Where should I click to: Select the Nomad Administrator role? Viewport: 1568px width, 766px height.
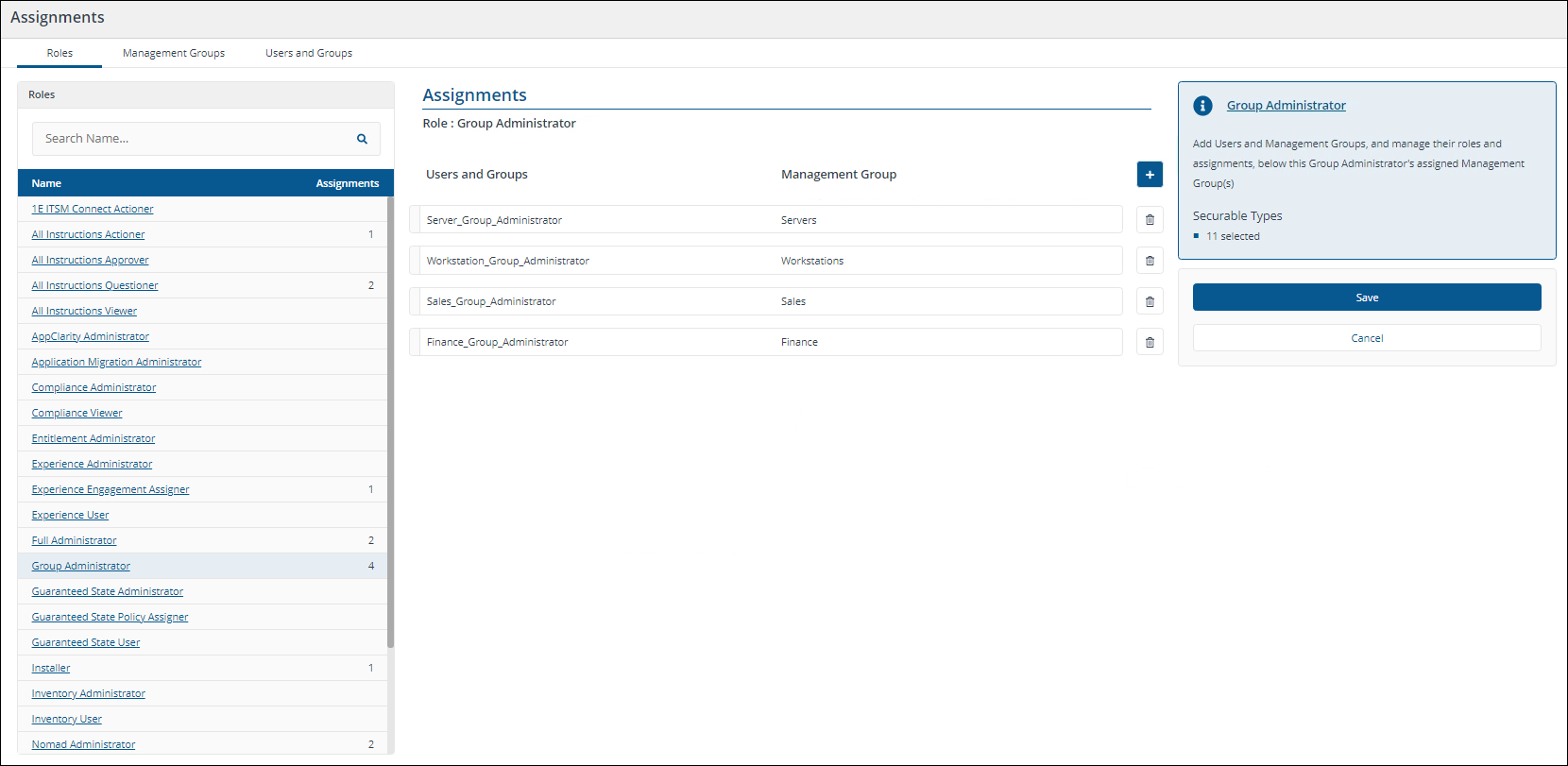click(x=83, y=744)
